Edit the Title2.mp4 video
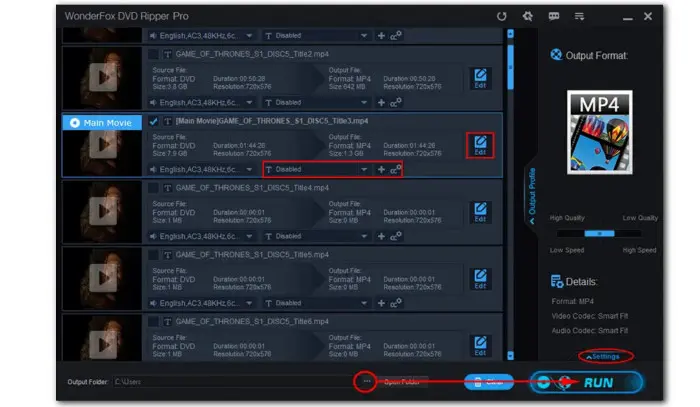This screenshot has height=407, width=700. (x=480, y=79)
